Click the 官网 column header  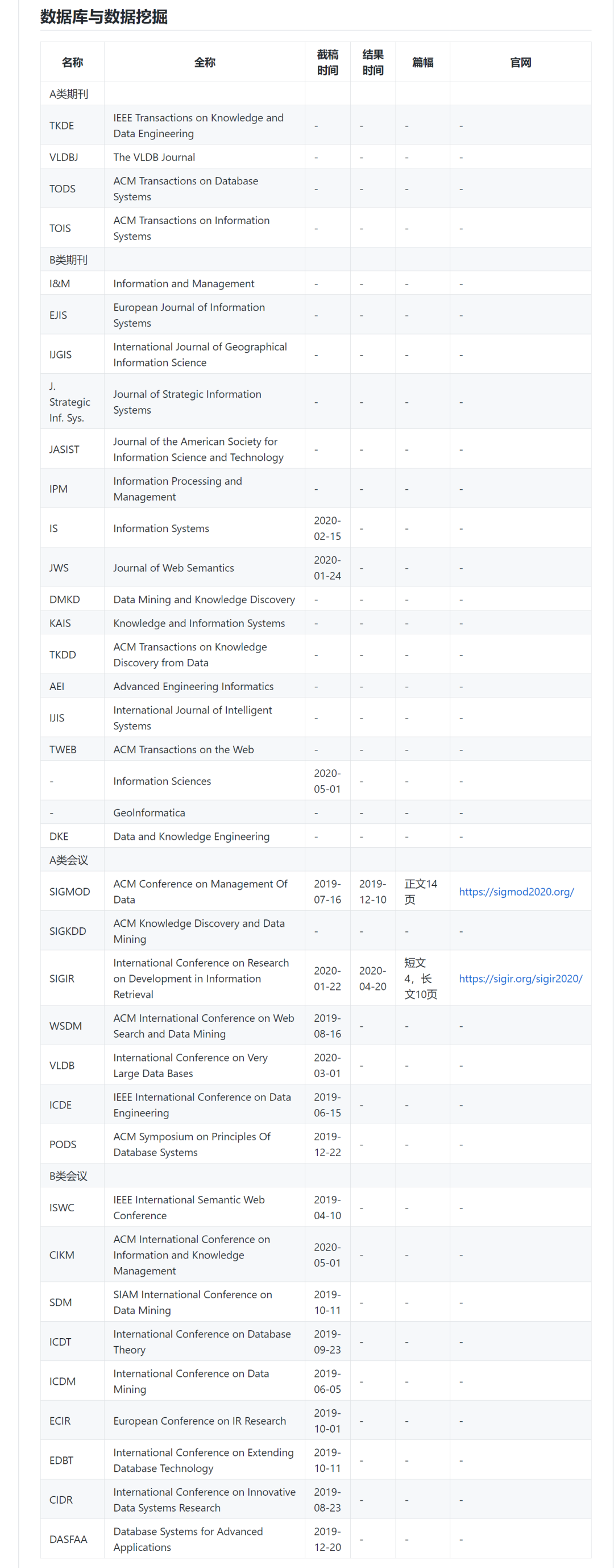[520, 62]
